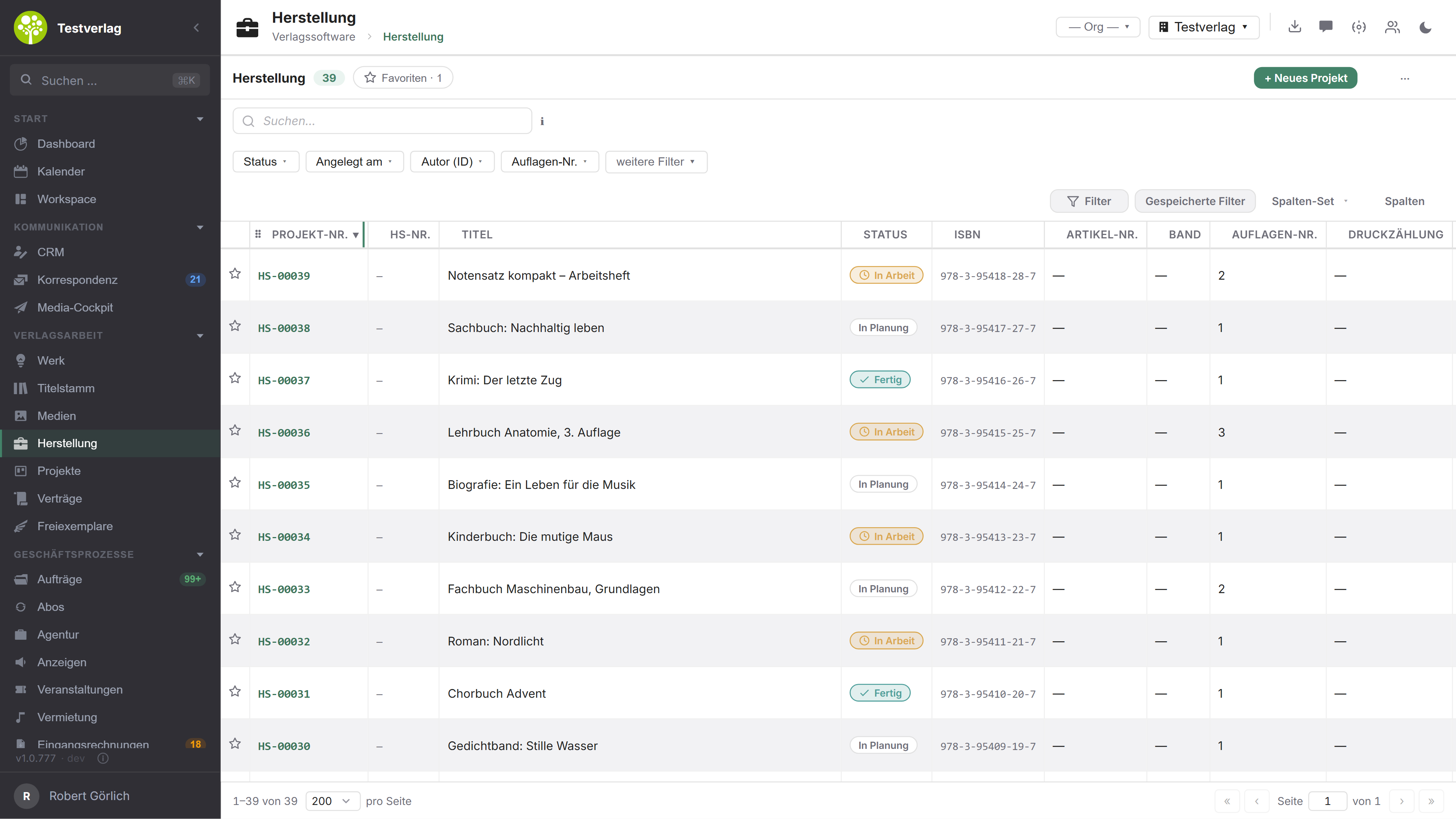Toggle dark mode moon icon

(1426, 27)
